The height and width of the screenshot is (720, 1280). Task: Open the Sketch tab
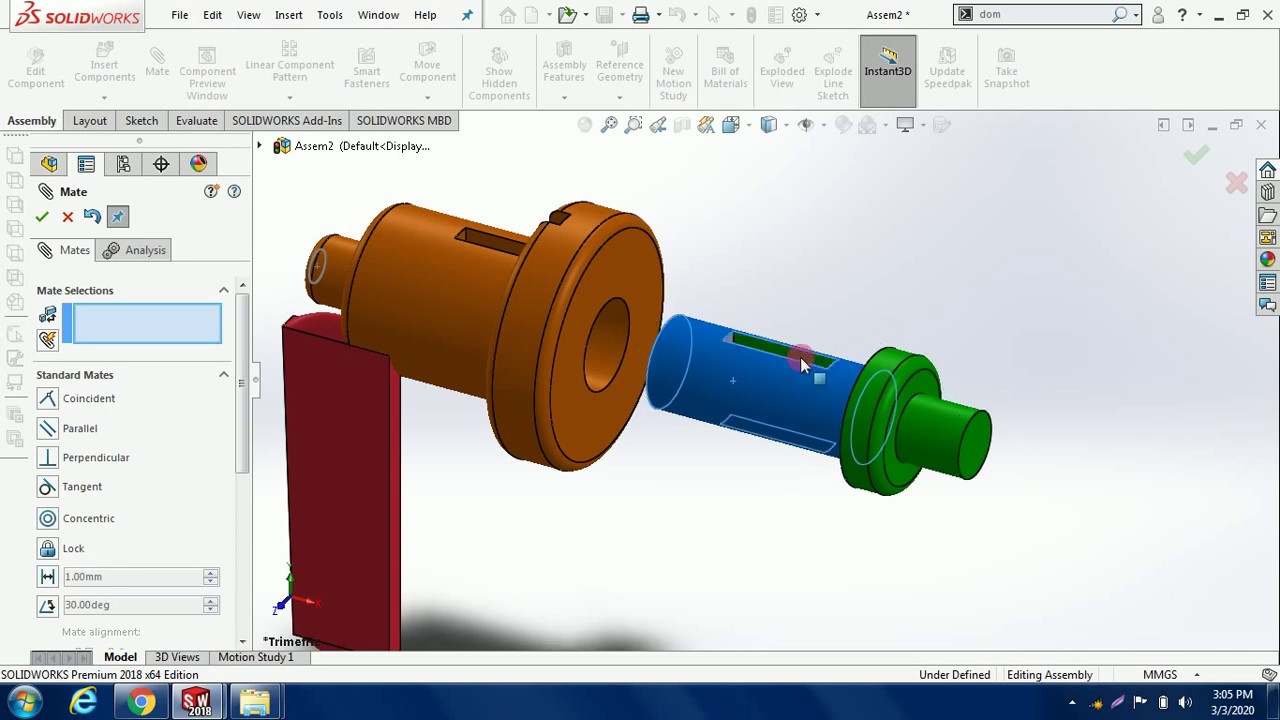[x=141, y=120]
